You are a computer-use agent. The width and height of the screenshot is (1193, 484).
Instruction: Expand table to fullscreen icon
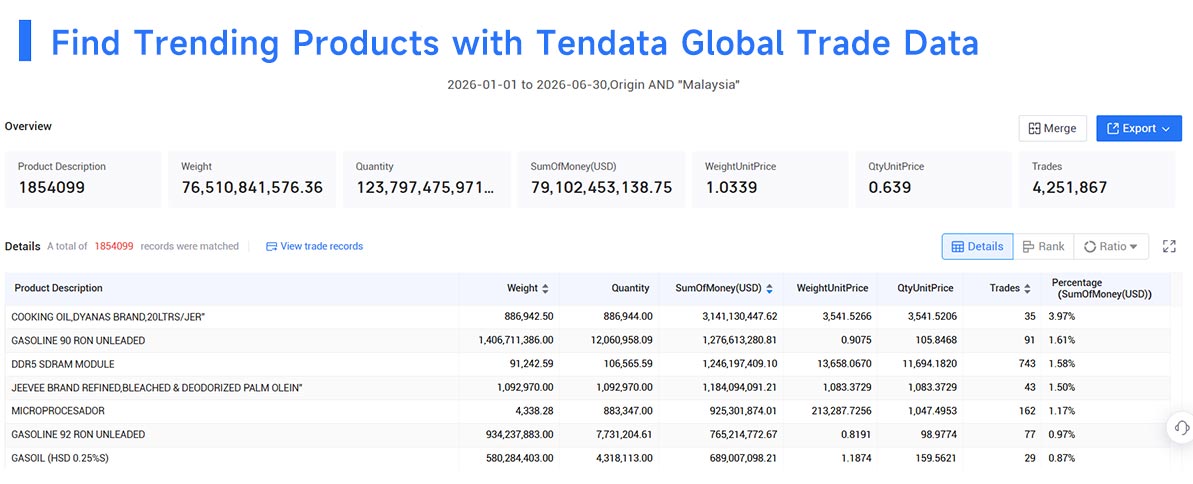(1169, 247)
